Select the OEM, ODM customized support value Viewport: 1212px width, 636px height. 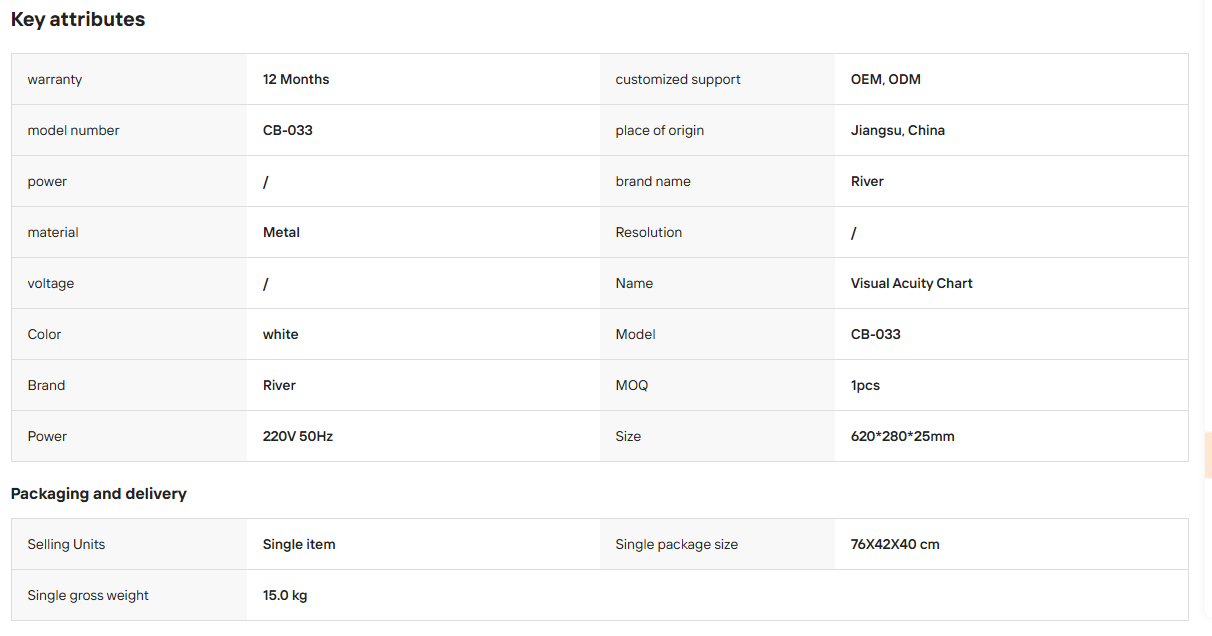886,79
